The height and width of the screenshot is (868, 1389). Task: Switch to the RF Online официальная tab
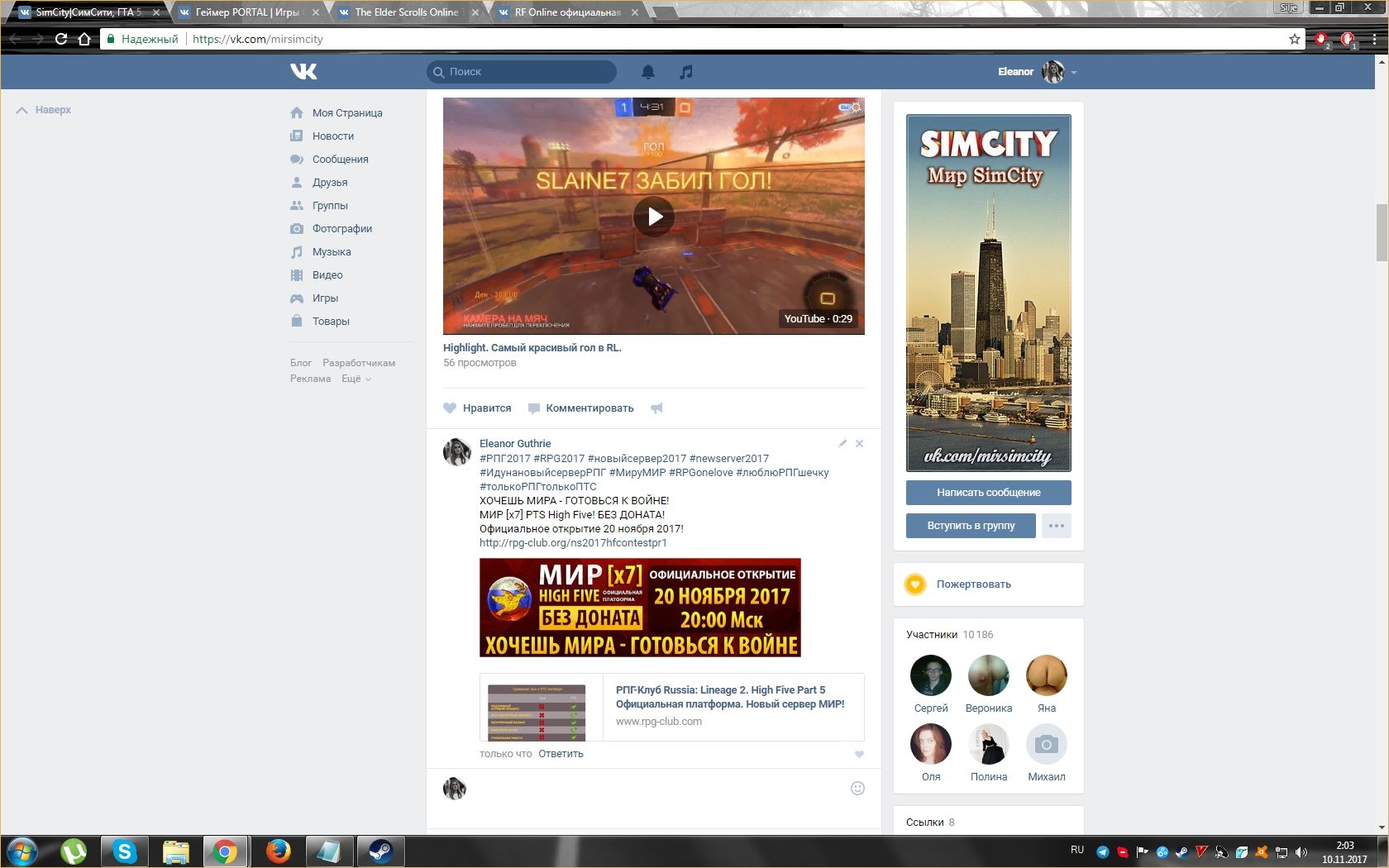(x=566, y=12)
